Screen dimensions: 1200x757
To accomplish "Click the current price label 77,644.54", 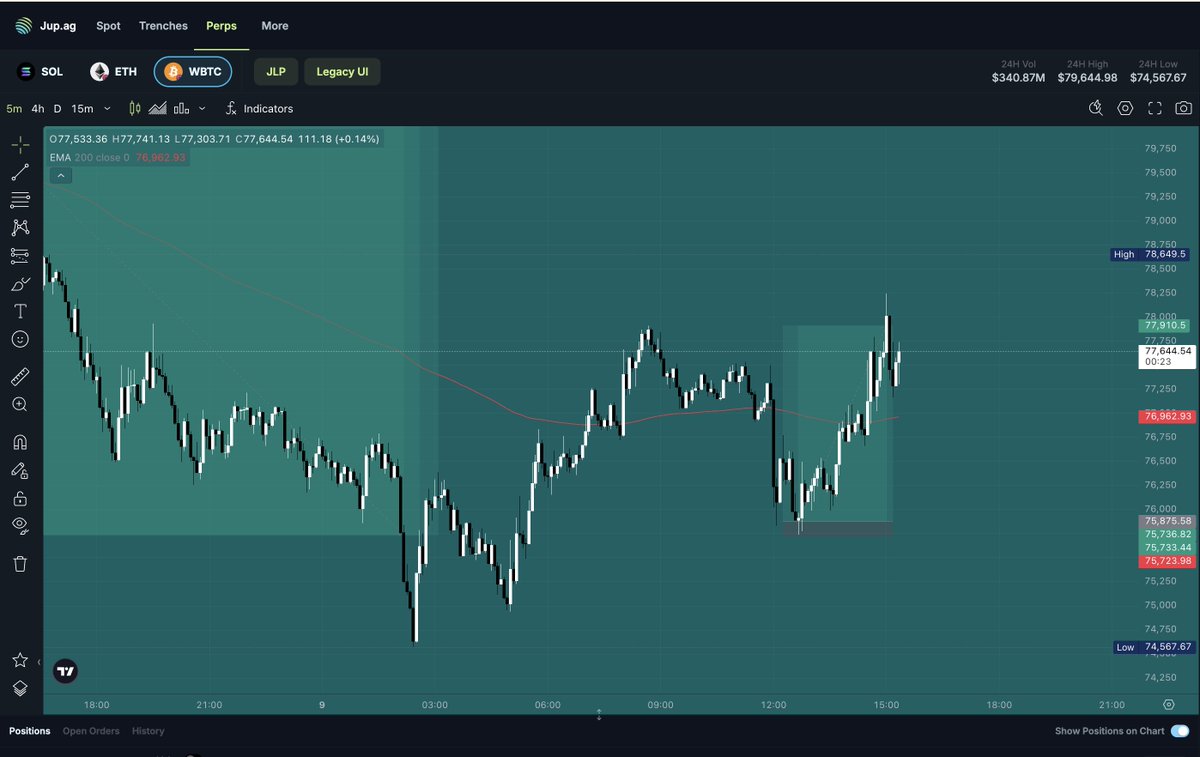I will pos(1167,356).
